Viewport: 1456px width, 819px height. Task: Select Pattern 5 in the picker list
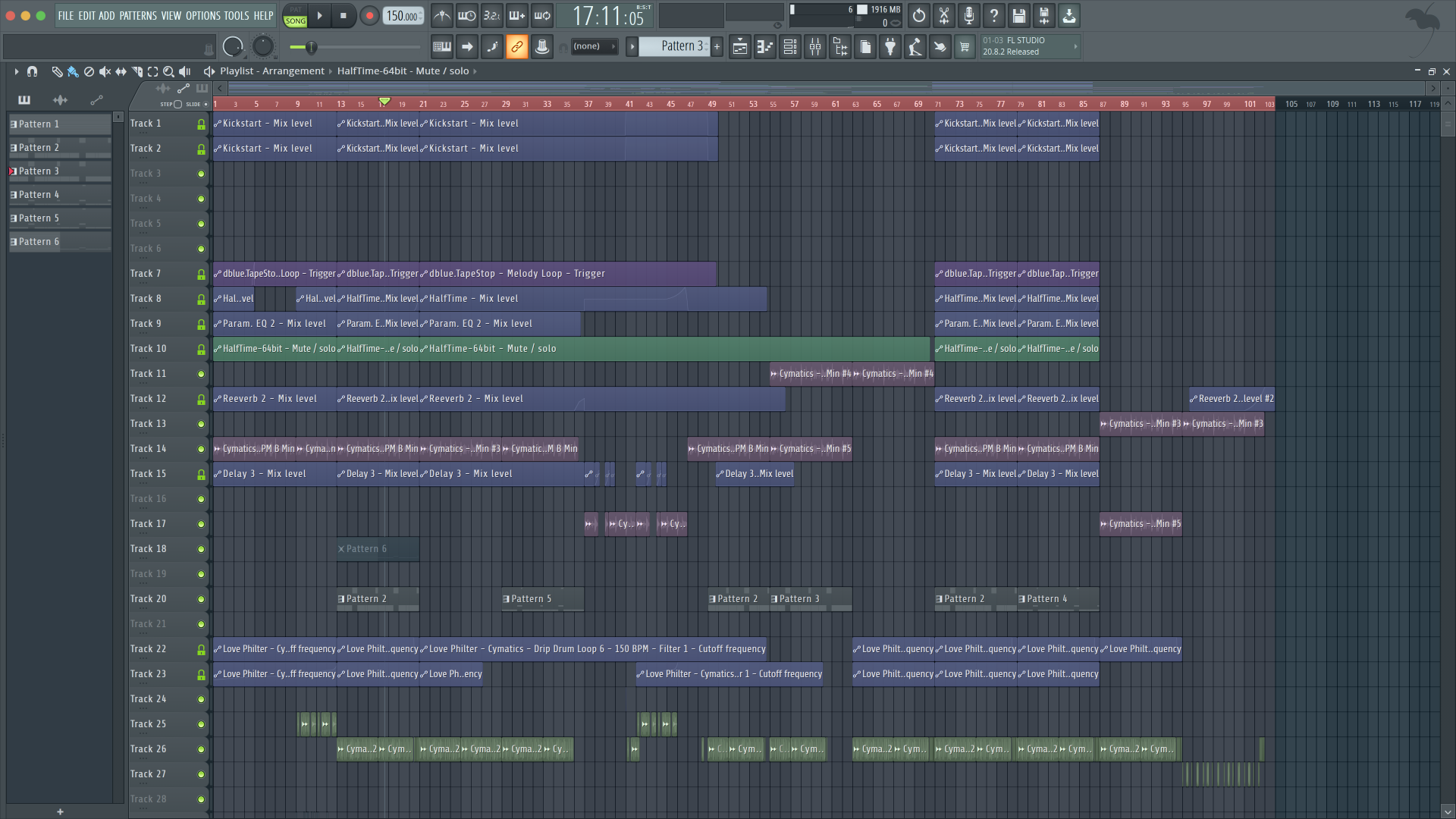(x=60, y=218)
